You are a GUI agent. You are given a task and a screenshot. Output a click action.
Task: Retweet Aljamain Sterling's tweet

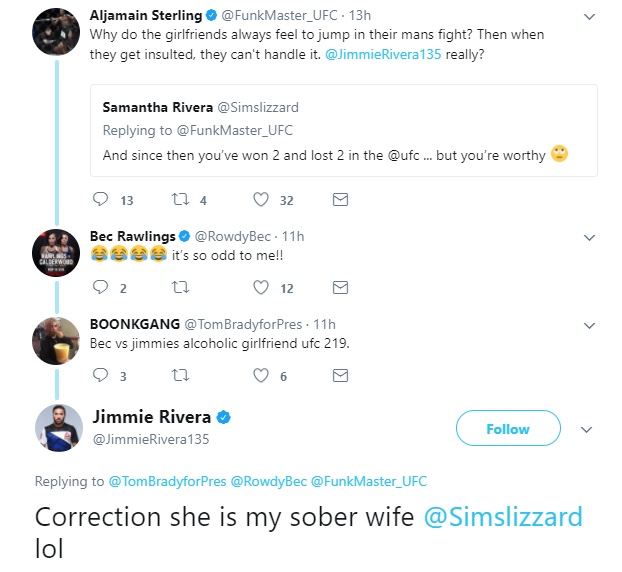point(180,200)
